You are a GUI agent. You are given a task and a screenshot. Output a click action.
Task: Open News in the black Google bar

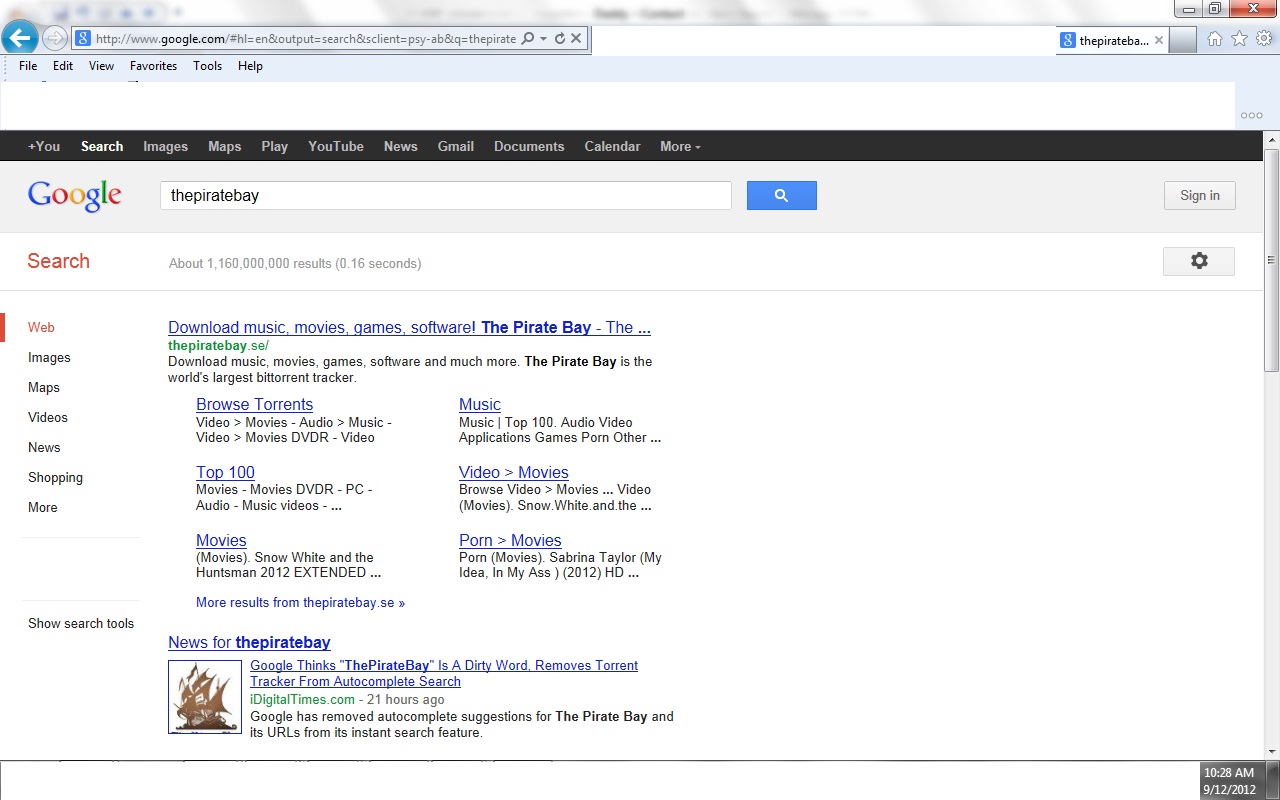point(400,146)
